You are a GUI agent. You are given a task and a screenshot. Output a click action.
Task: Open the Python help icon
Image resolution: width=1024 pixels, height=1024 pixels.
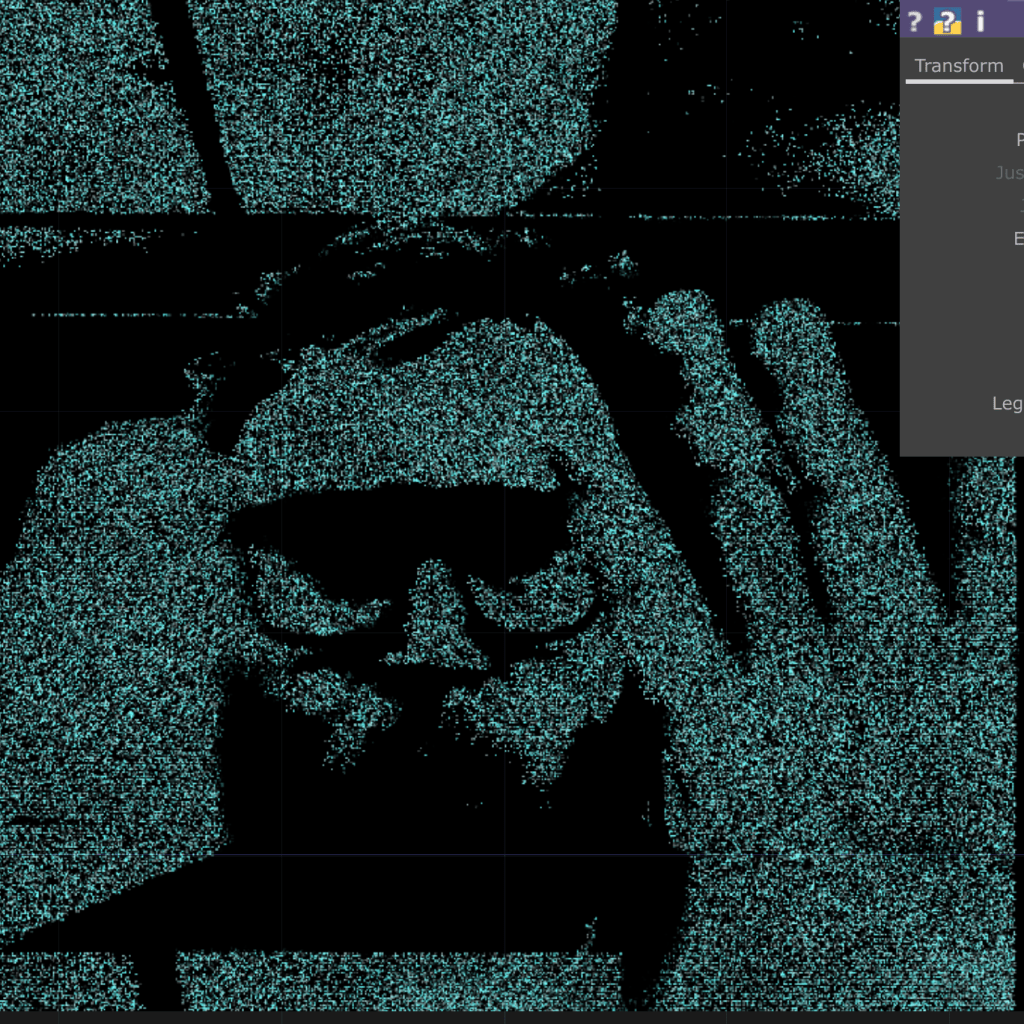click(x=947, y=21)
